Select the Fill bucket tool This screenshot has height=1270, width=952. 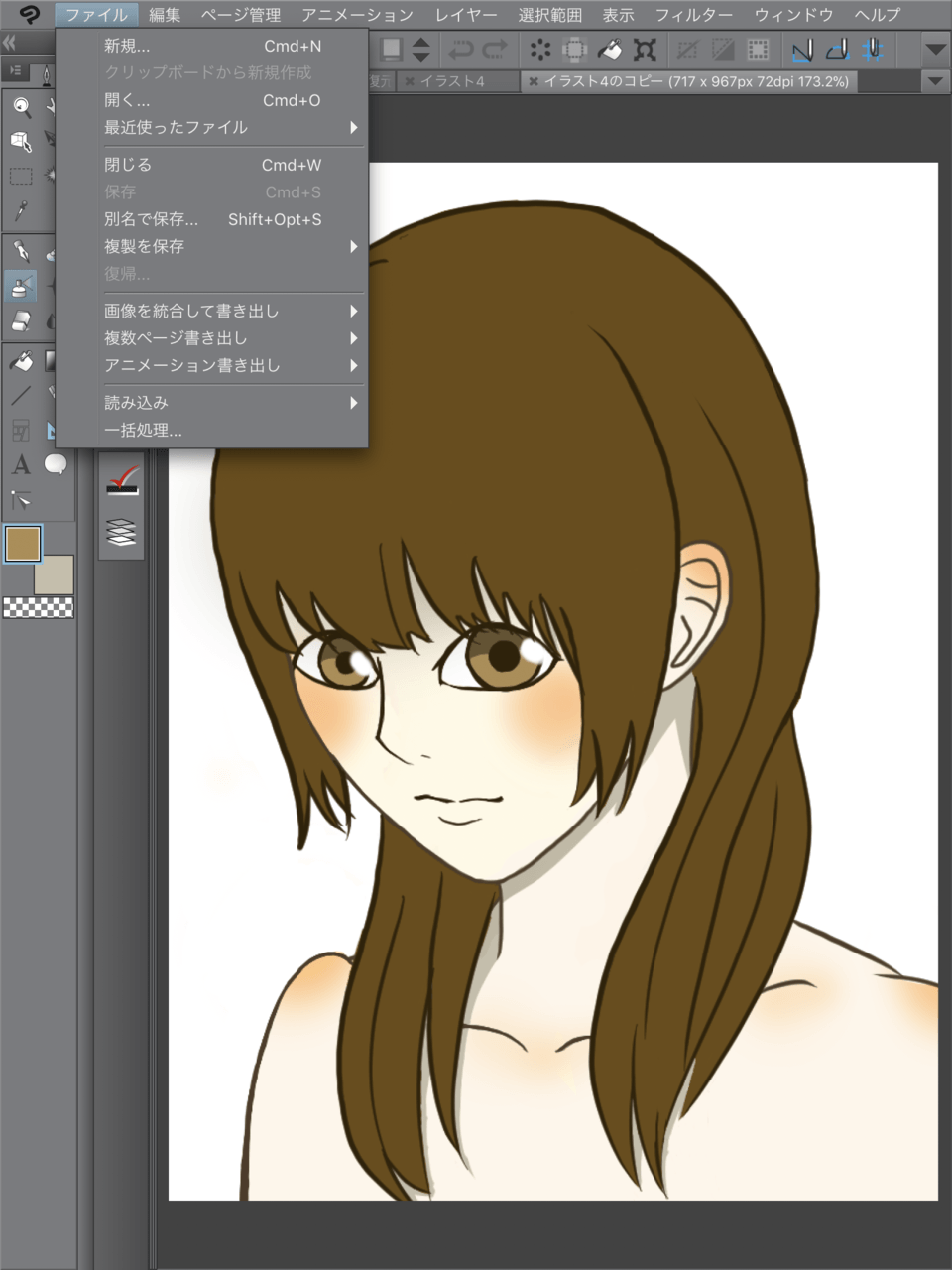(21, 361)
